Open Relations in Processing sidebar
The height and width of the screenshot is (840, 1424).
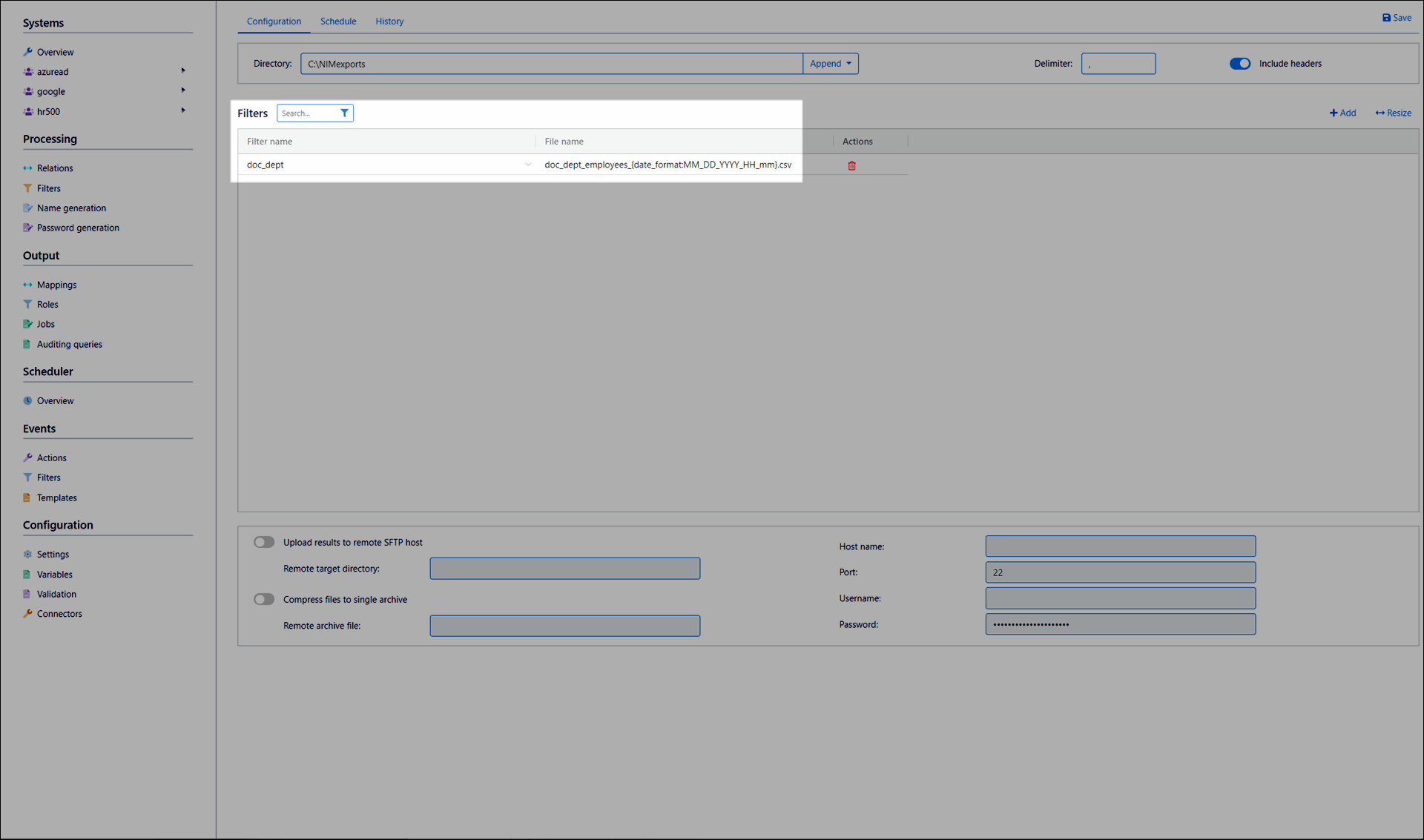point(55,168)
